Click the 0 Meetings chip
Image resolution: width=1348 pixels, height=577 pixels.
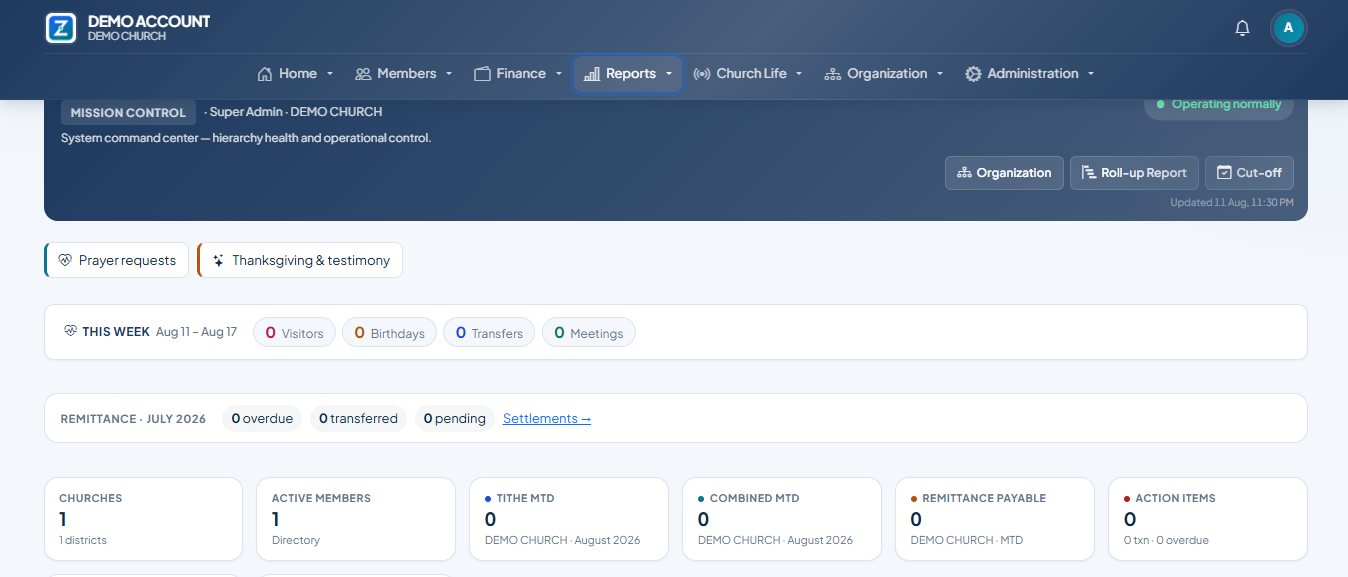589,332
